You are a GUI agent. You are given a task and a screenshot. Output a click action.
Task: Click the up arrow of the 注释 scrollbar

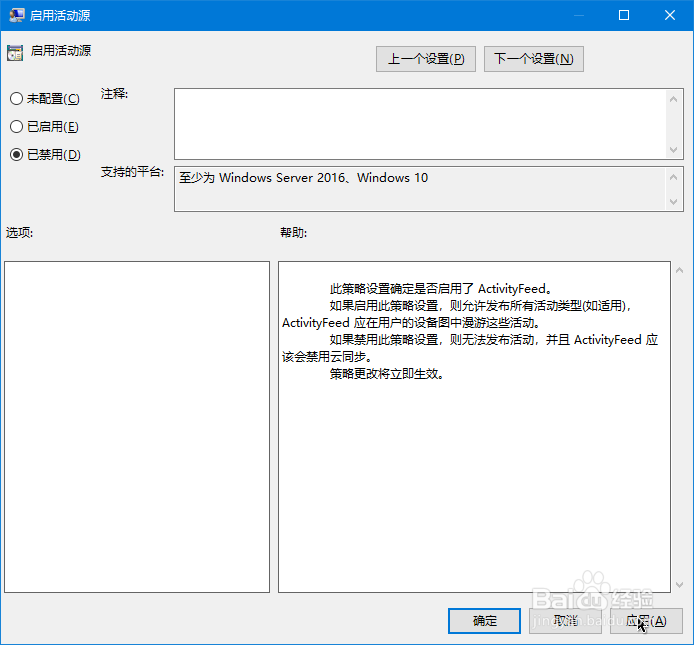673,99
